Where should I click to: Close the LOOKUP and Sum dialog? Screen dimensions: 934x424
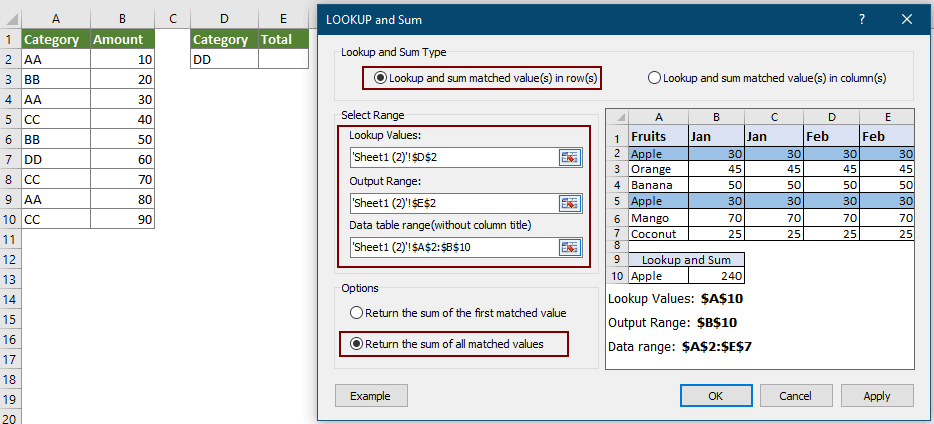[x=907, y=19]
